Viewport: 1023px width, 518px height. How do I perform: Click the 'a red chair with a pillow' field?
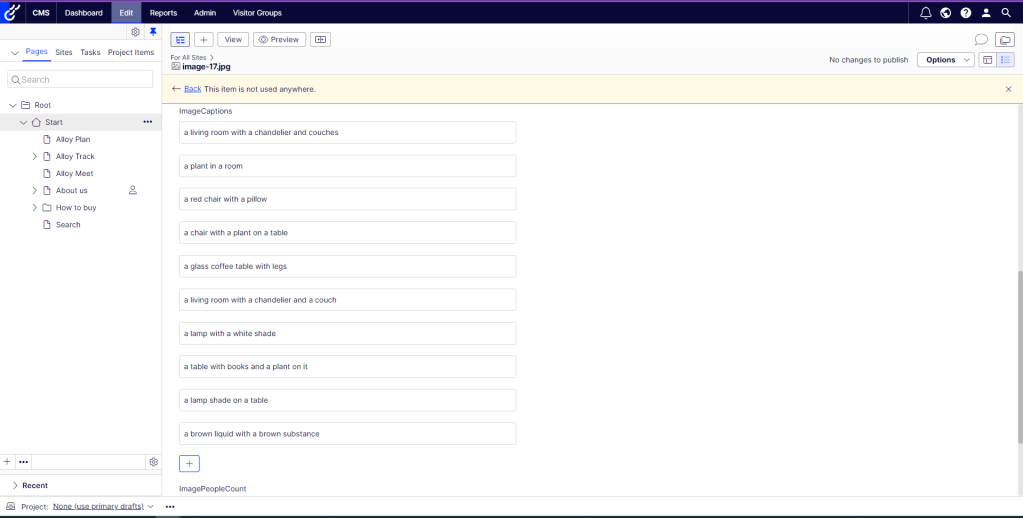tap(347, 199)
